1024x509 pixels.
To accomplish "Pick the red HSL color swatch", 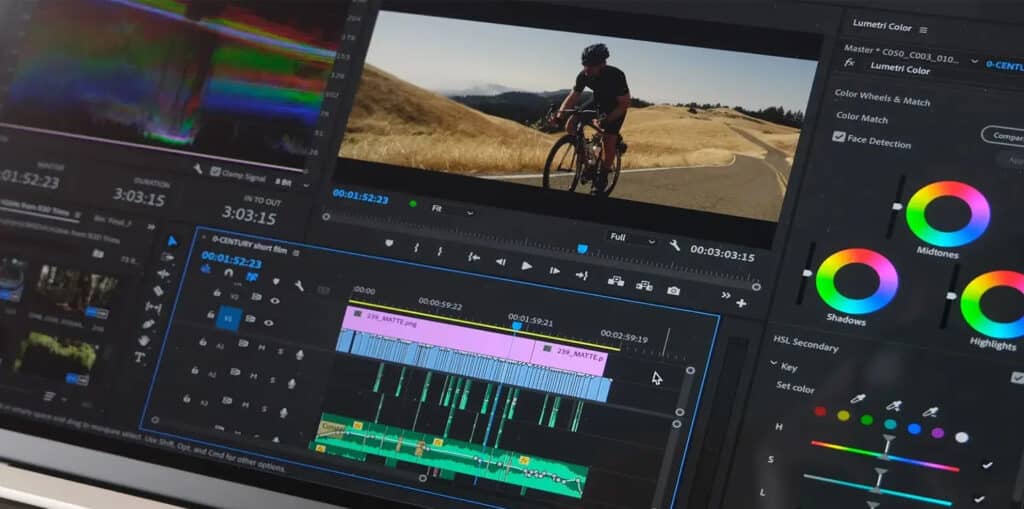I will tap(820, 412).
